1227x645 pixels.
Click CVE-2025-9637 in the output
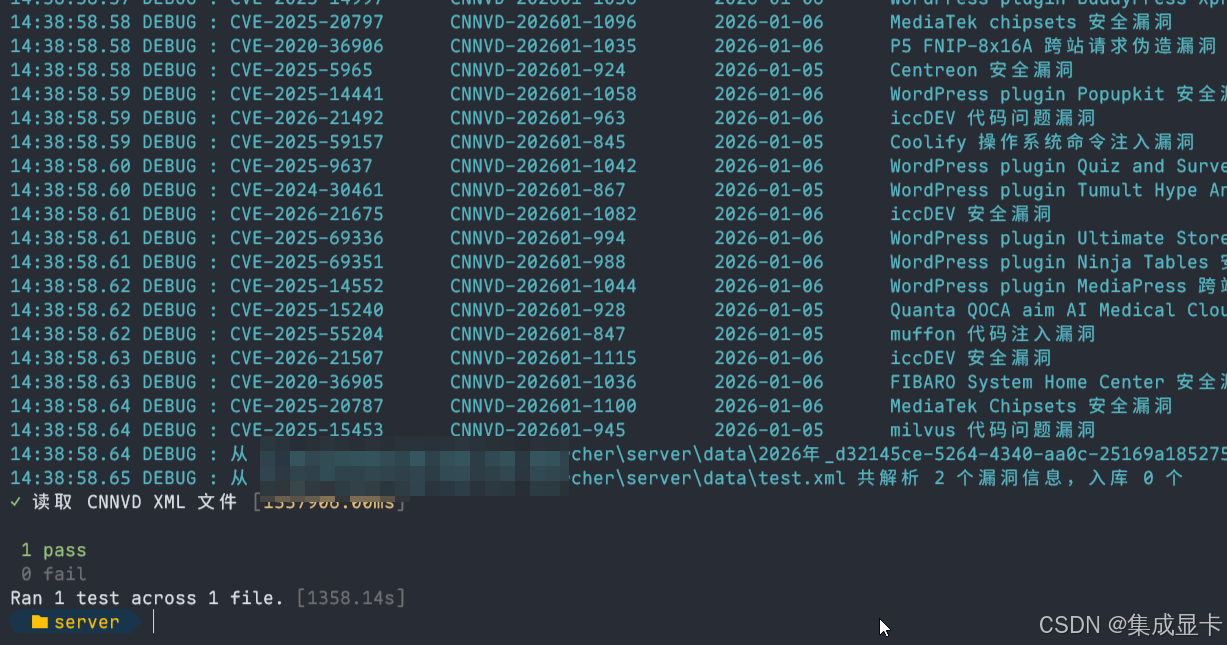(x=301, y=166)
